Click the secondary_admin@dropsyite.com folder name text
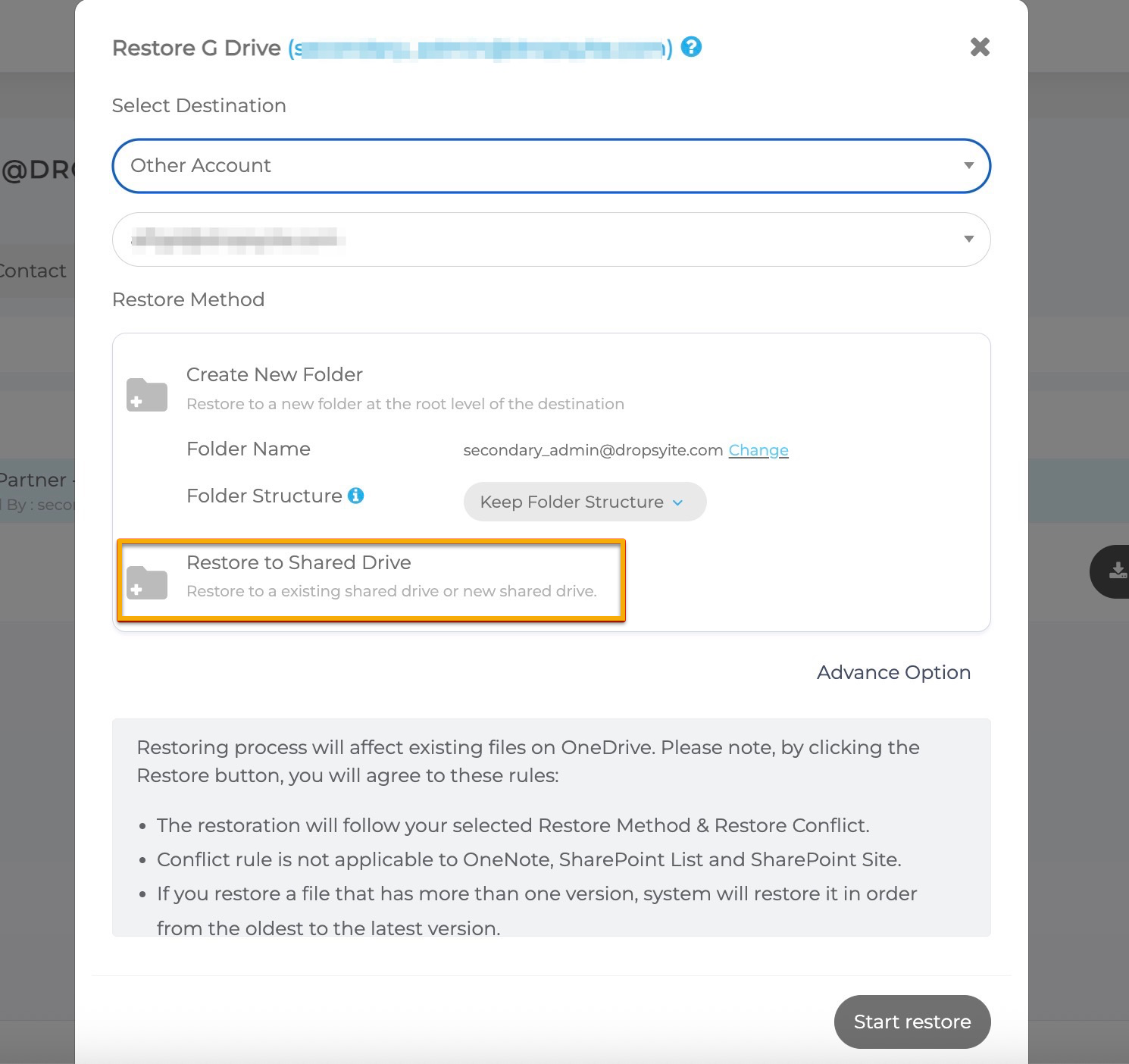The image size is (1129, 1064). click(593, 450)
